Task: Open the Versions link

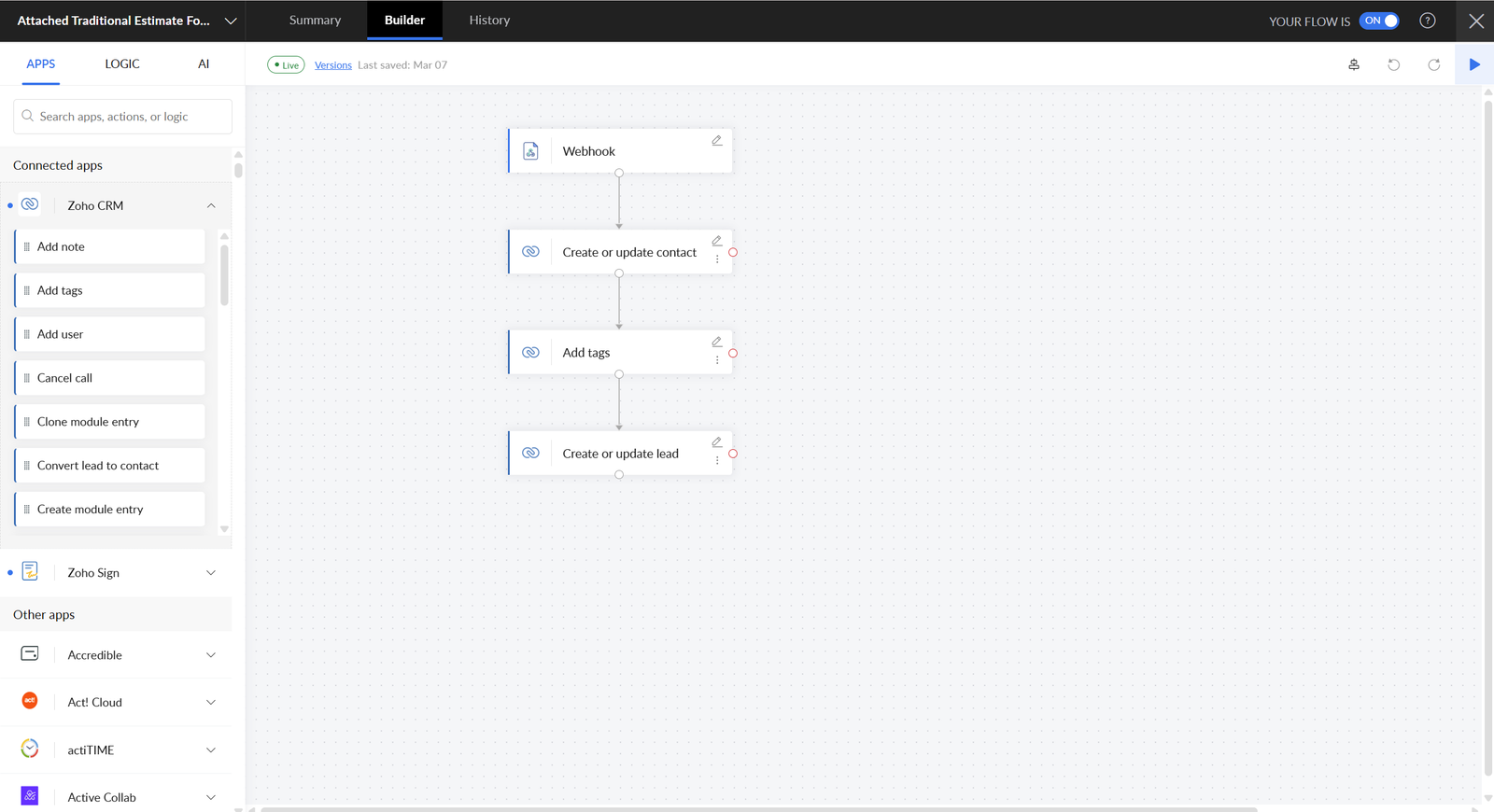Action: point(333,65)
